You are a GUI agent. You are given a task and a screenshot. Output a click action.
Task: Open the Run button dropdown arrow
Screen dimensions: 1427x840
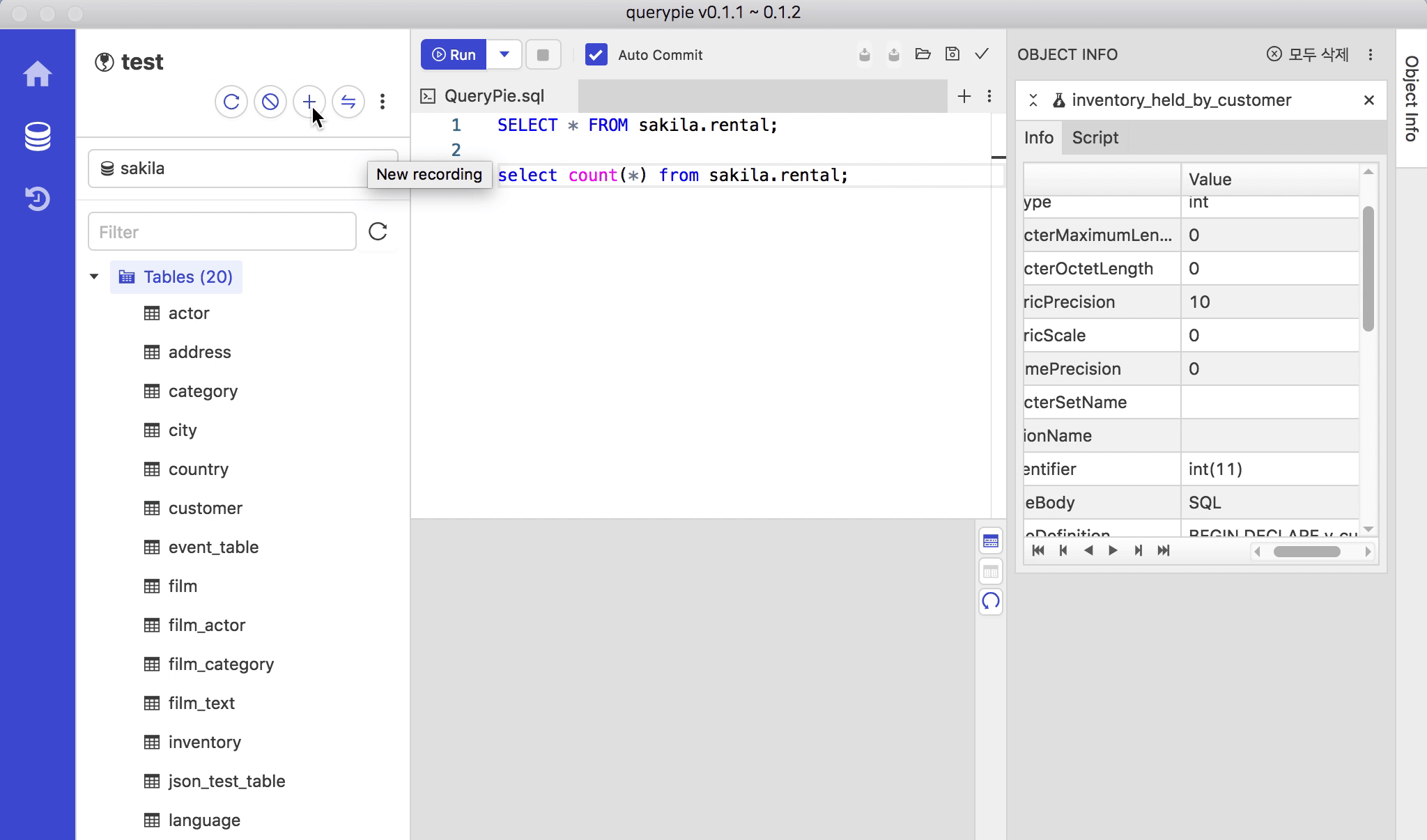[x=504, y=55]
